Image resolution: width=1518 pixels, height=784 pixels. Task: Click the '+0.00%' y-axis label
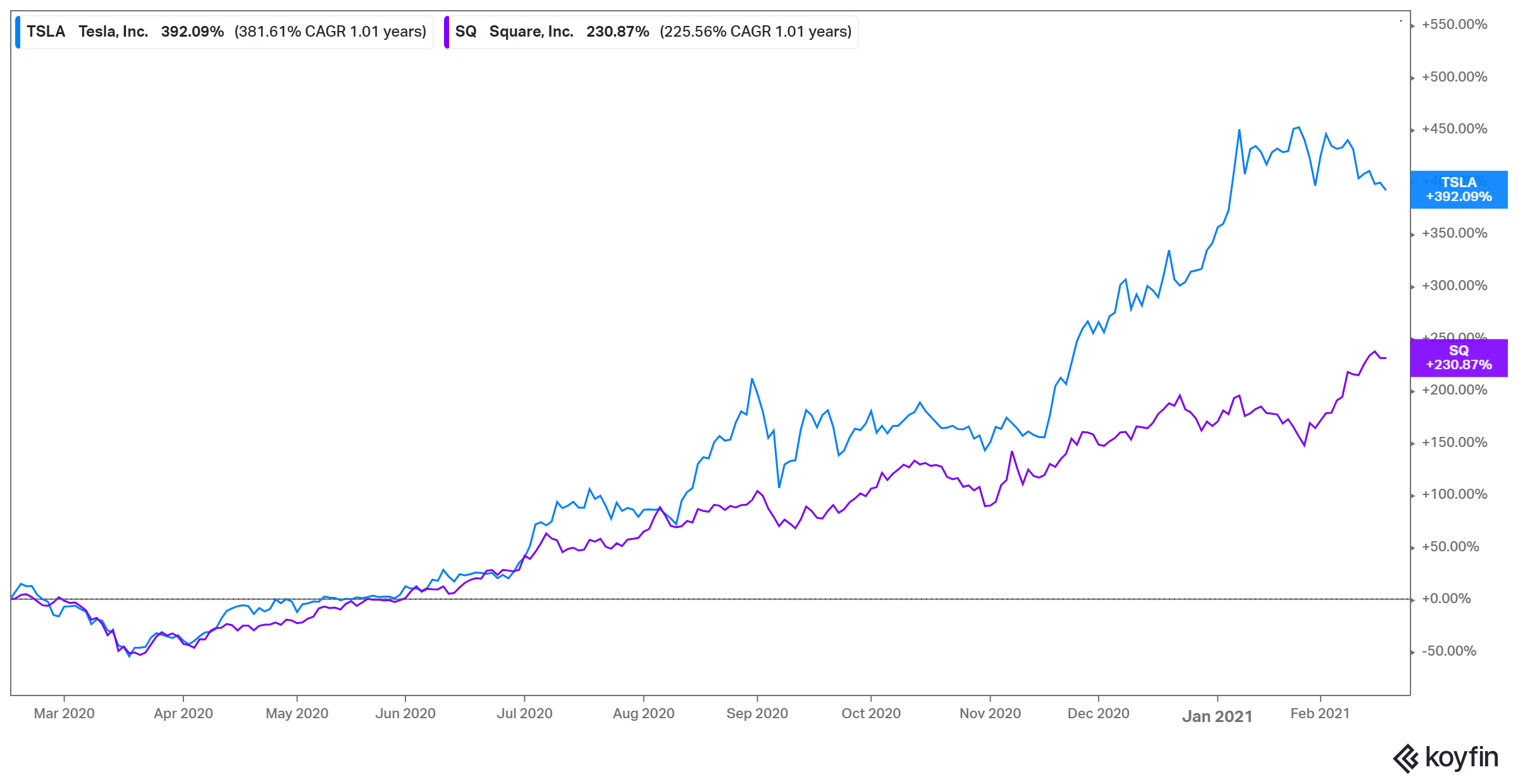coord(1446,599)
